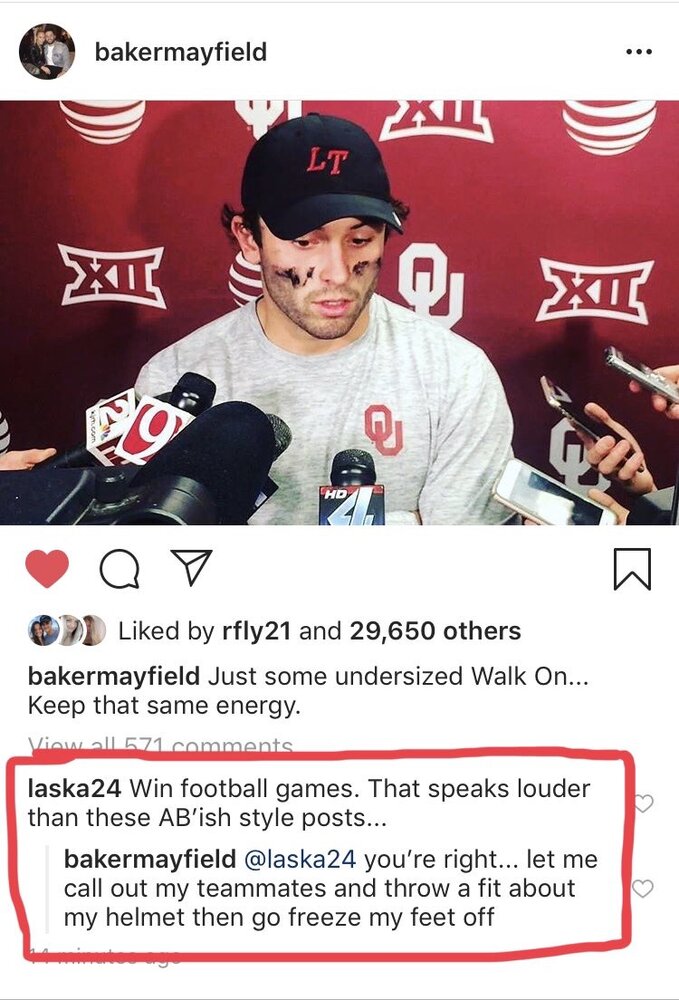Tap the @laska24 mention in reply
Image resolution: width=679 pixels, height=1000 pixels.
click(300, 859)
